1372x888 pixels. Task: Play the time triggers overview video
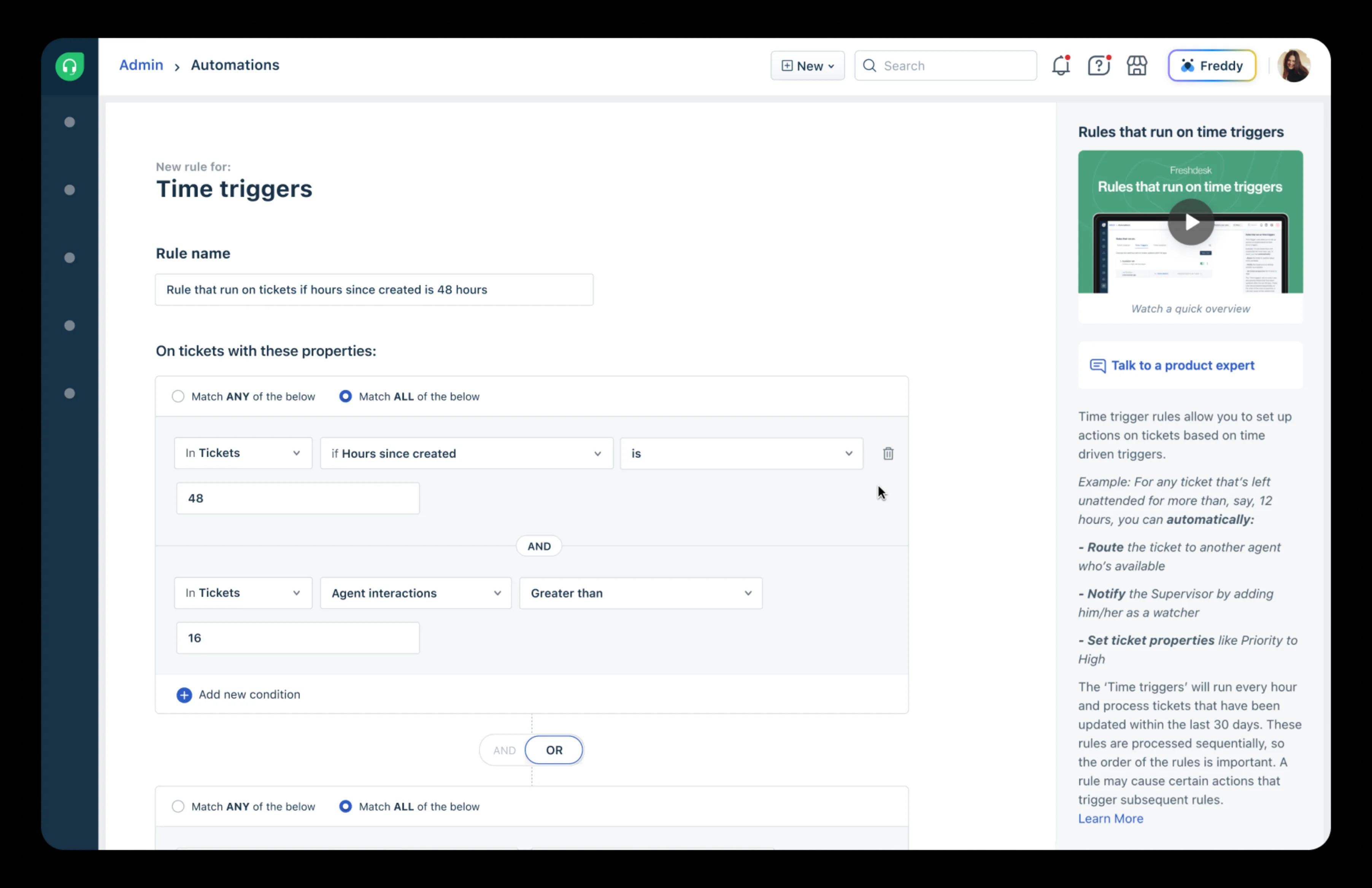(x=1190, y=222)
